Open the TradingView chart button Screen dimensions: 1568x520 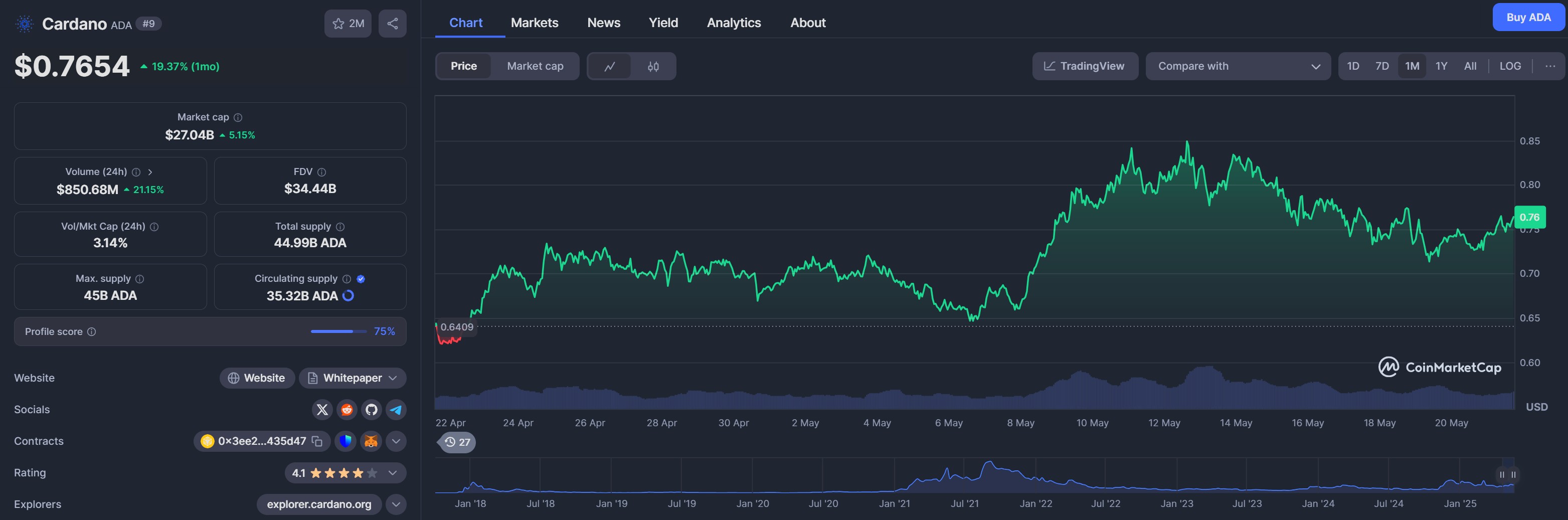click(1085, 66)
